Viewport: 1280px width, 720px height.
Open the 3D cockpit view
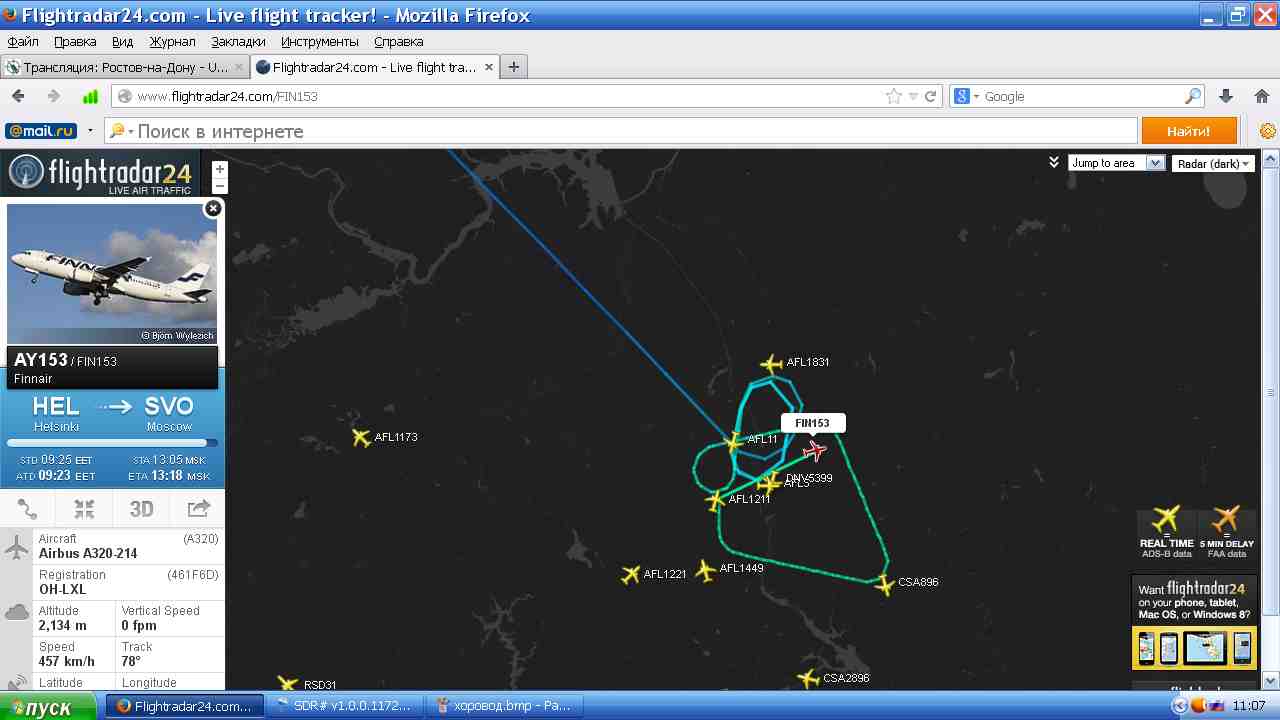click(141, 509)
